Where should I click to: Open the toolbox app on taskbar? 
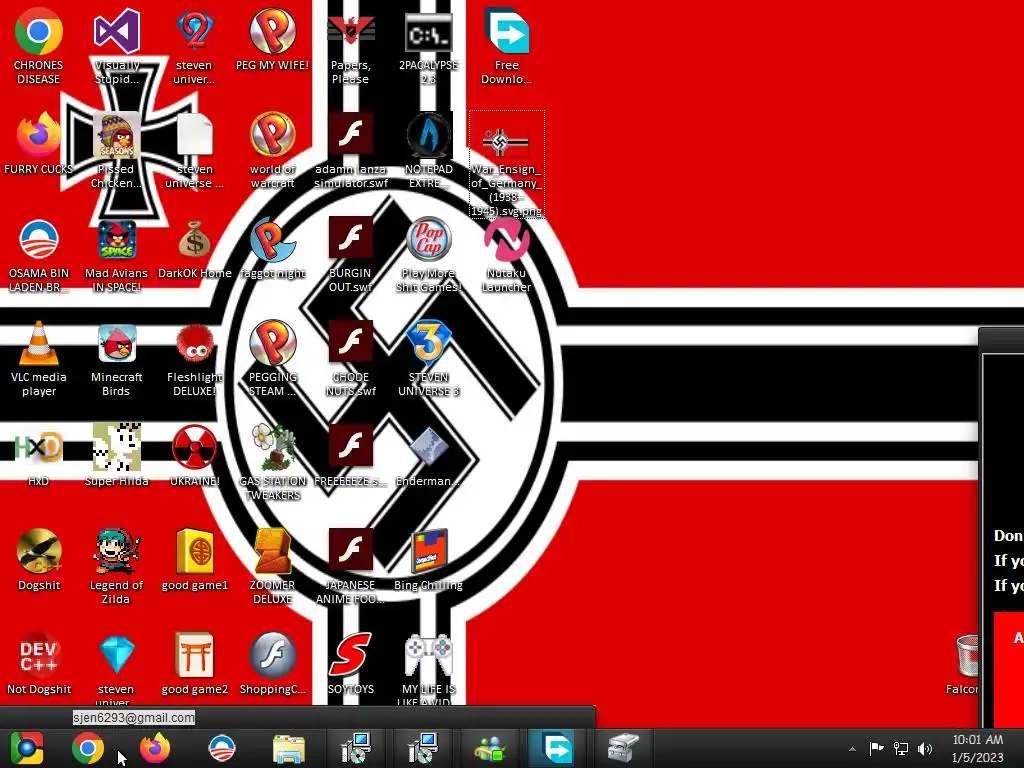tap(622, 748)
